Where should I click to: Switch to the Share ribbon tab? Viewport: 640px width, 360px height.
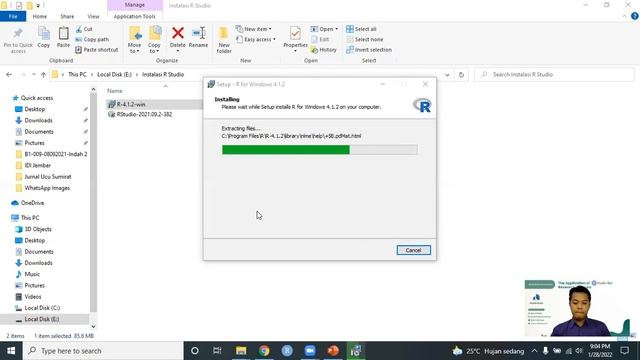point(67,16)
